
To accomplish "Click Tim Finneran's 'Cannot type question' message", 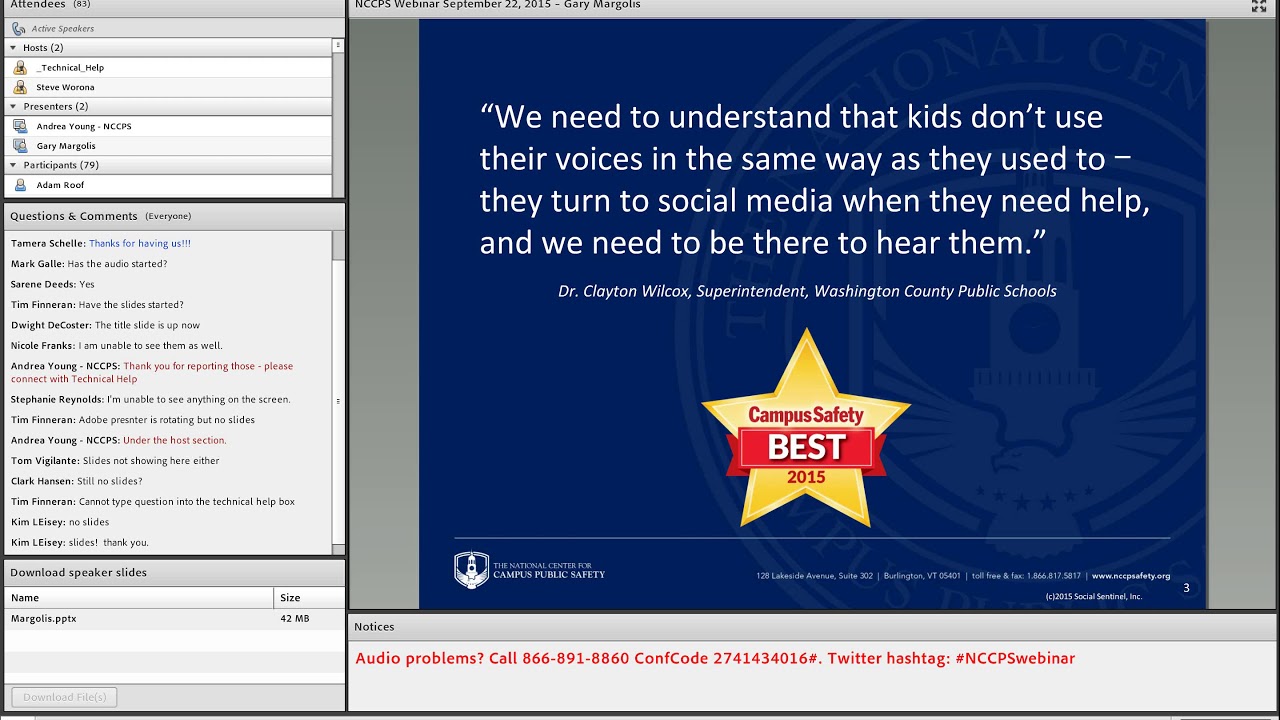I will (x=153, y=502).
